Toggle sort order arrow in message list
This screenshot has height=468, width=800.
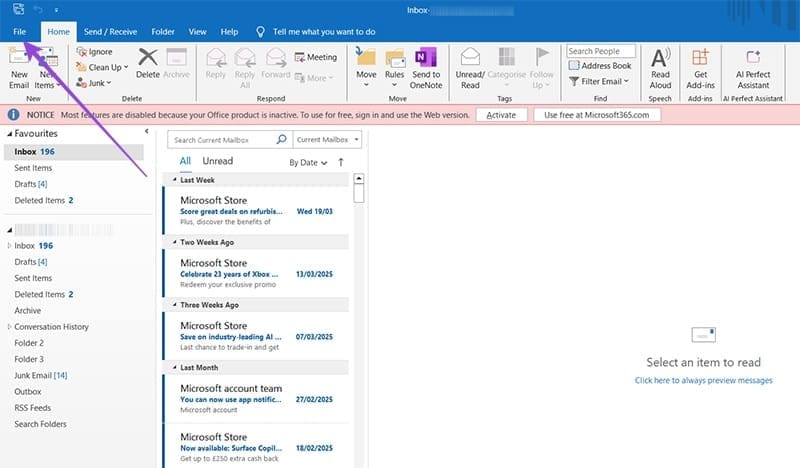click(x=341, y=162)
